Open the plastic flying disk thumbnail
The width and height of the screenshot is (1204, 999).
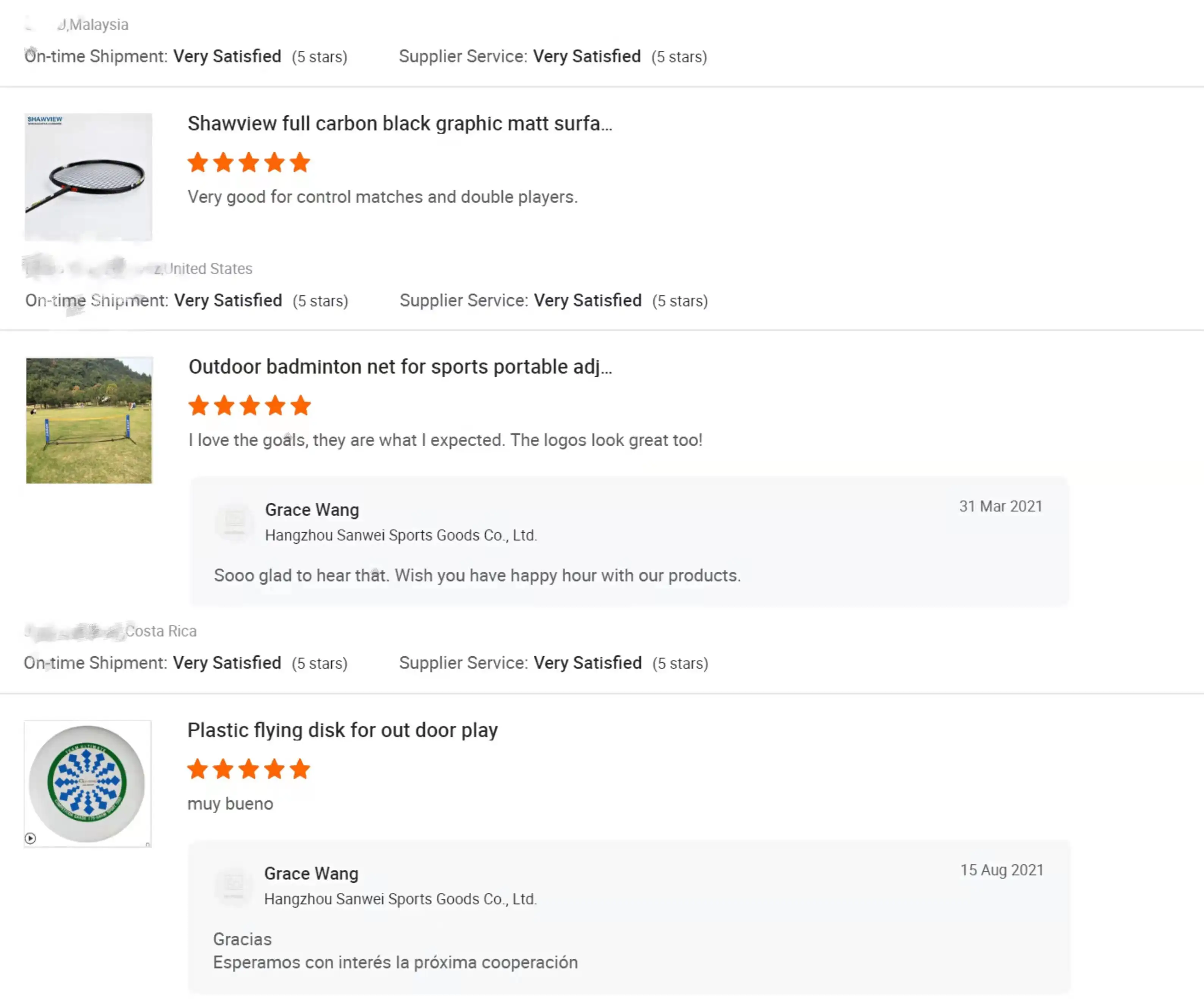pyautogui.click(x=88, y=784)
